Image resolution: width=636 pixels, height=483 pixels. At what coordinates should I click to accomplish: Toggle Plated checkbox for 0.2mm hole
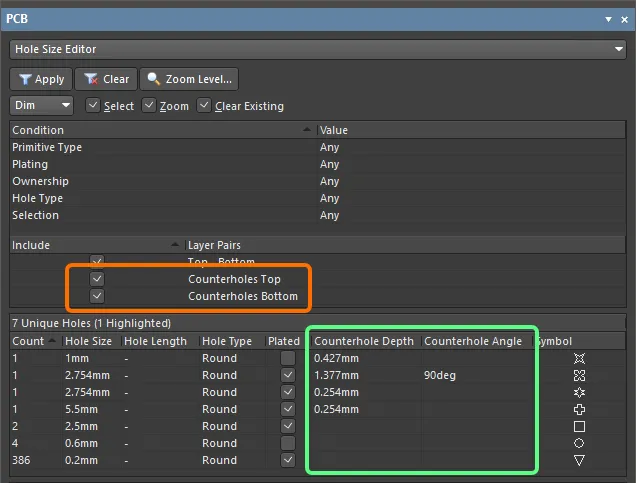[x=288, y=460]
